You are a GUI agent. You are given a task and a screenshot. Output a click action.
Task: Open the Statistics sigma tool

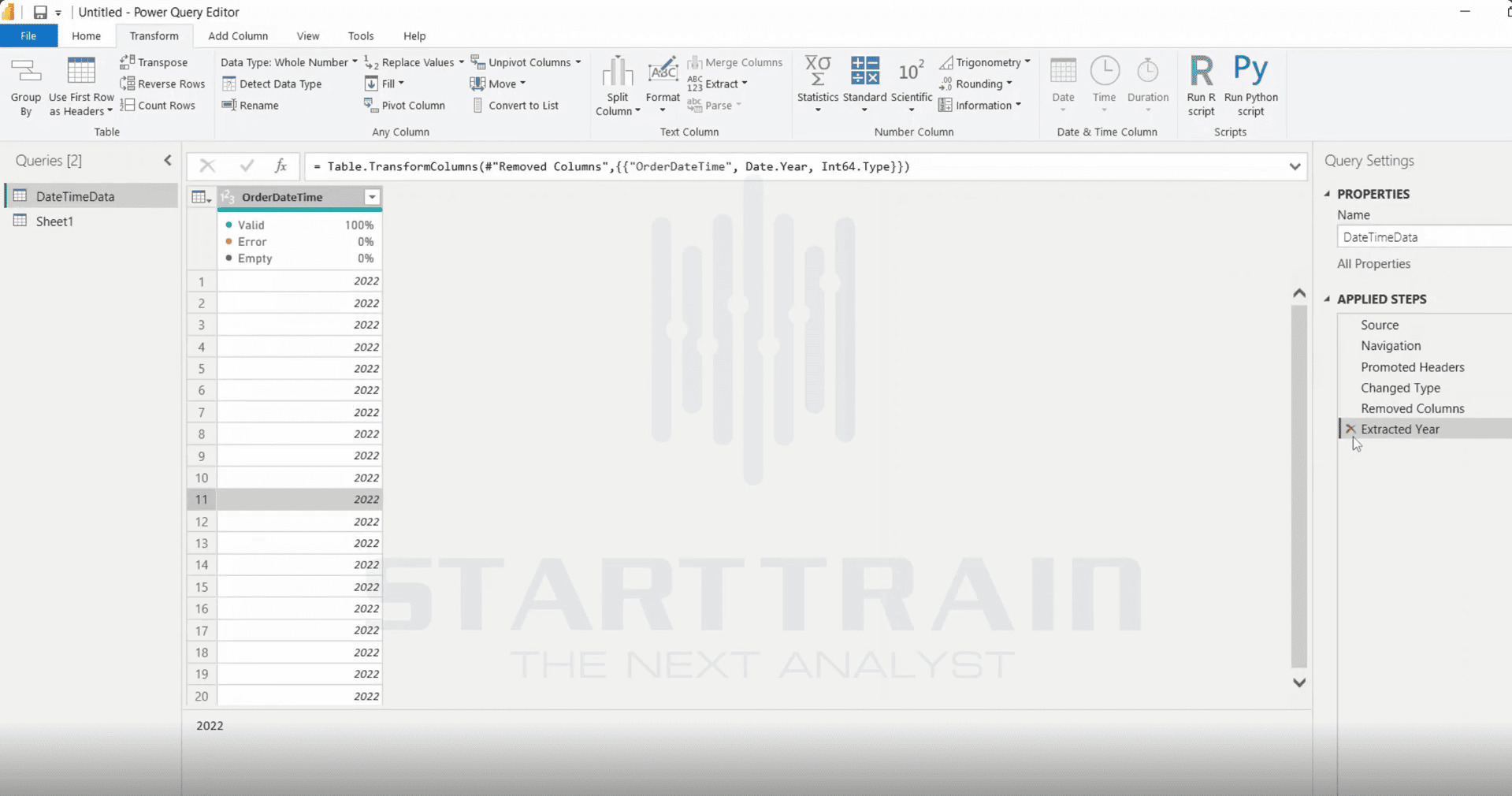pos(818,85)
